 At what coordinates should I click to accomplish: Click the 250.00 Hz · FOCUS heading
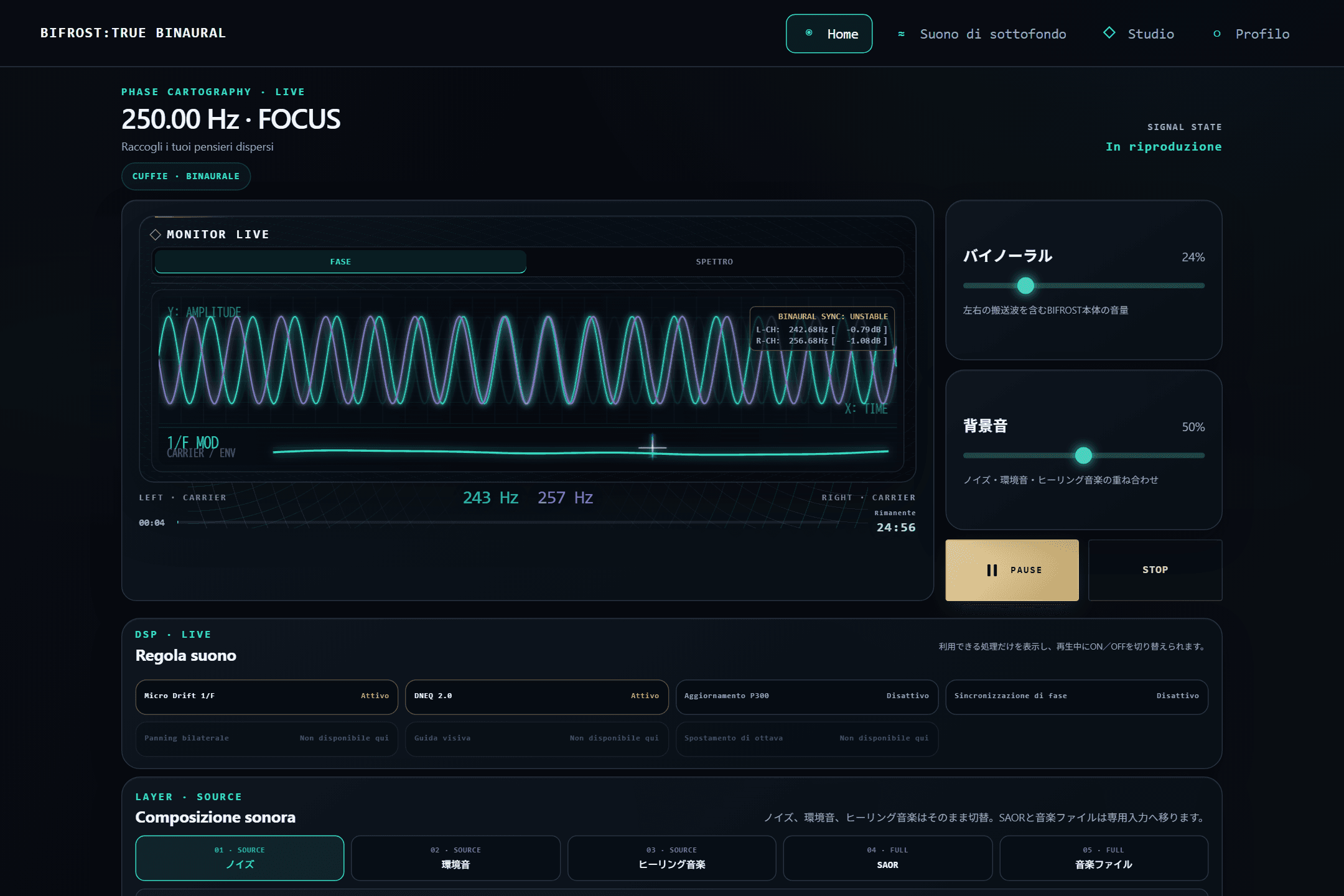[x=231, y=119]
